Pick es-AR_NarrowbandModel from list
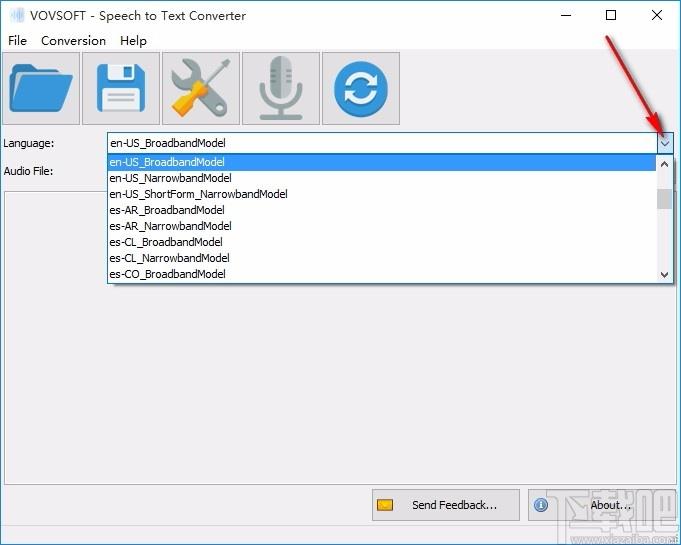681x545 pixels. pos(382,226)
